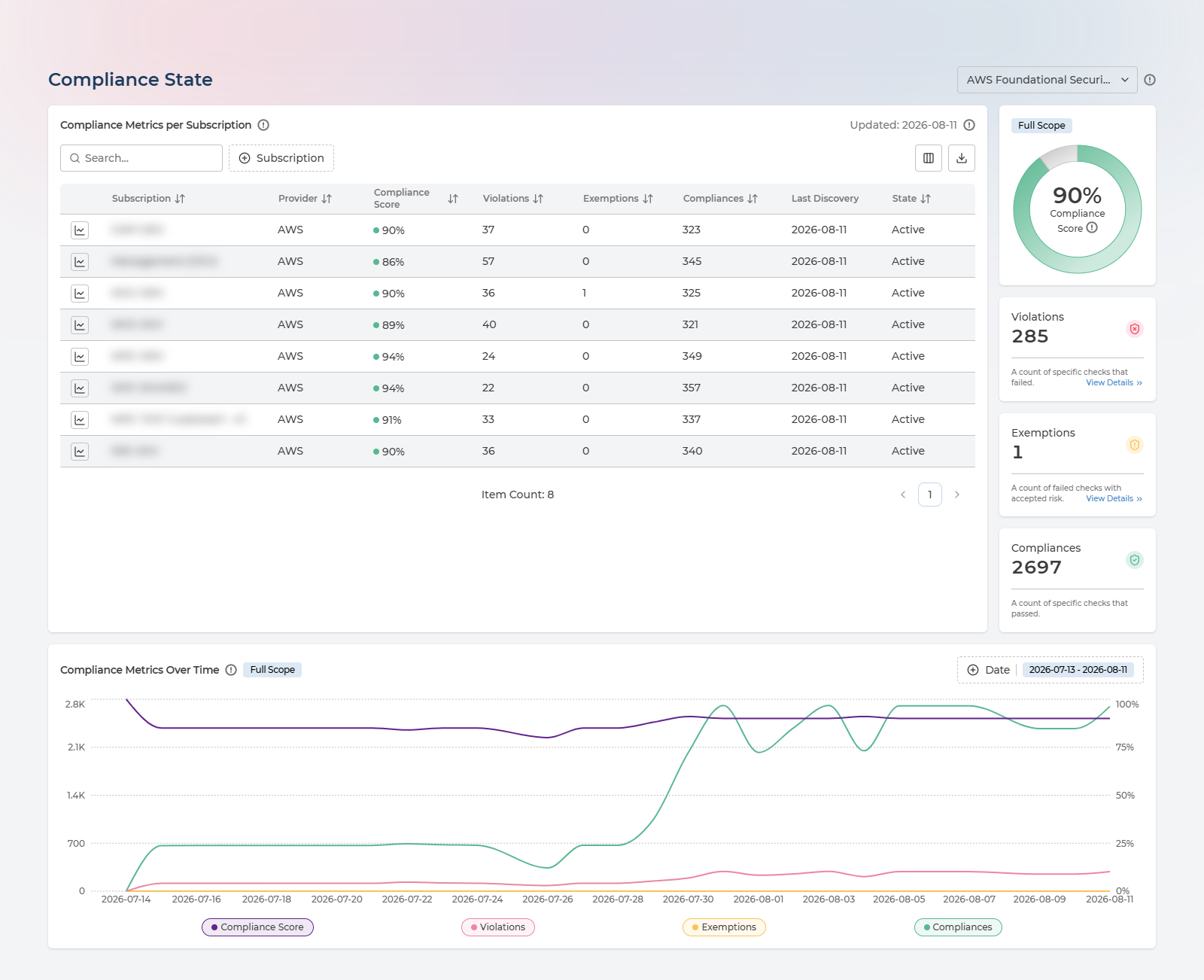The image size is (1204, 980).
Task: Click the Compliance State page heading
Action: (x=130, y=80)
